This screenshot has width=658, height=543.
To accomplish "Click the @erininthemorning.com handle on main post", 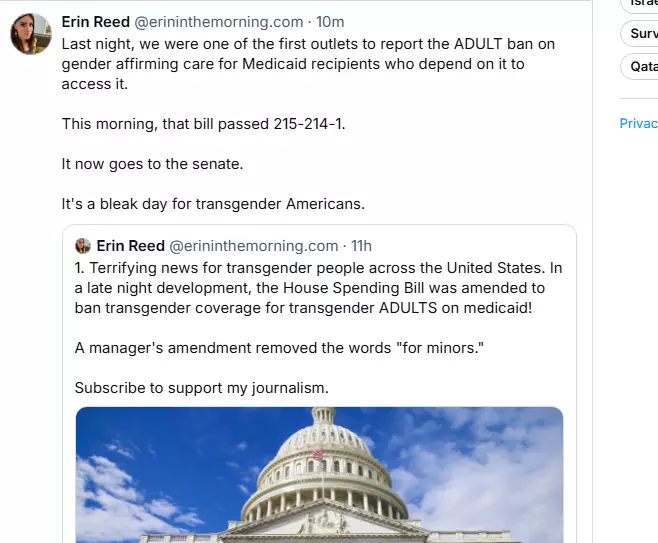I will coord(218,22).
